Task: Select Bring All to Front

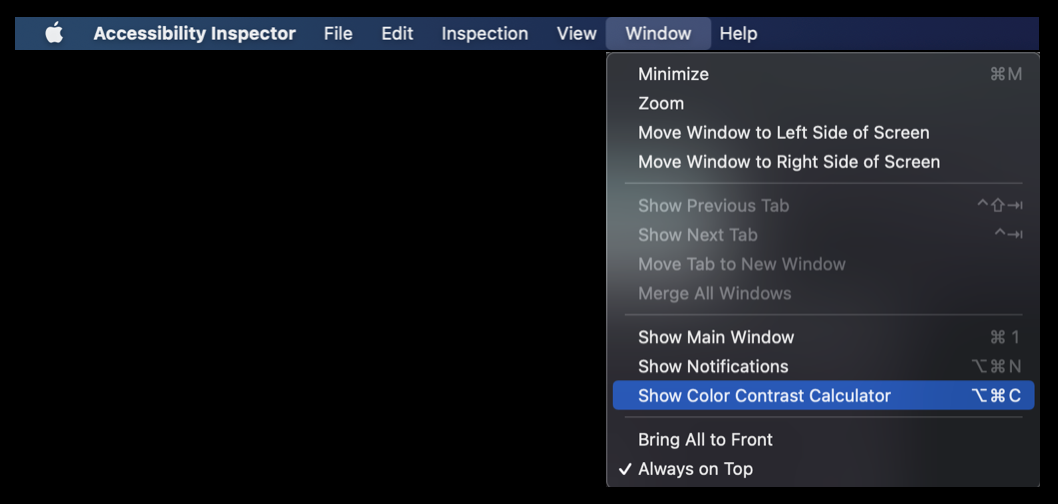Action: 823,439
